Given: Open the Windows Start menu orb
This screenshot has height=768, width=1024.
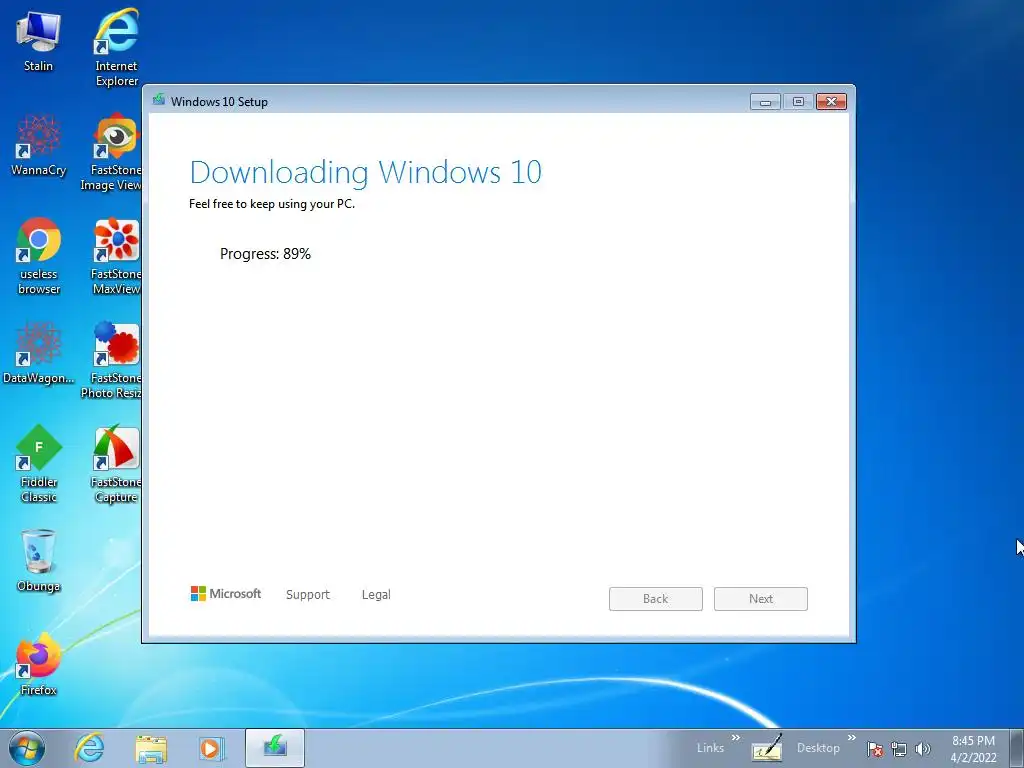Looking at the screenshot, I should 27,748.
